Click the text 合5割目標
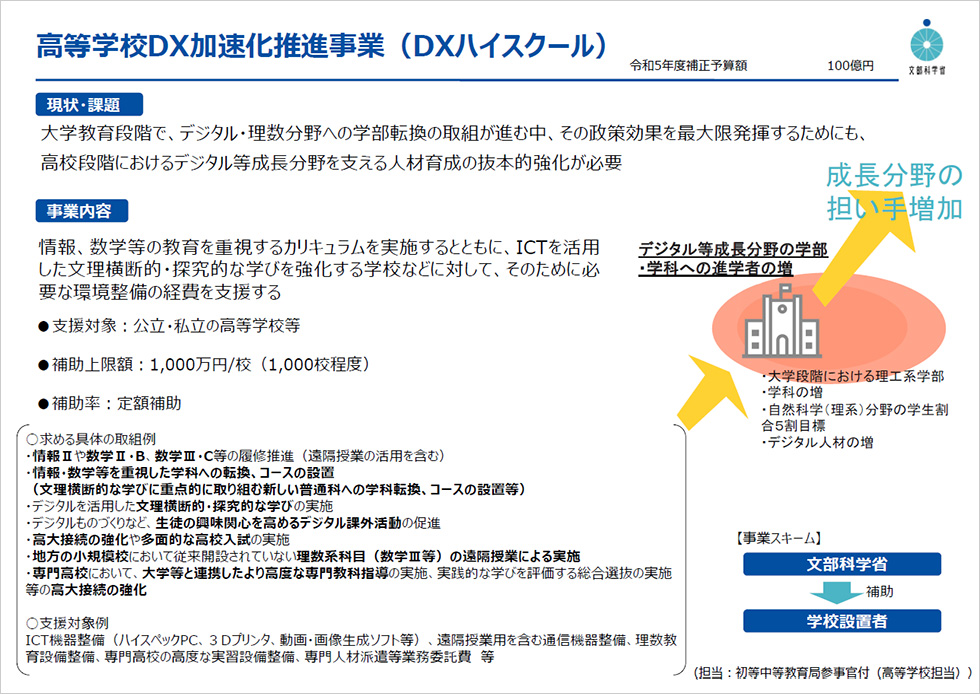Screen dimensions: 980x694 click(793, 426)
